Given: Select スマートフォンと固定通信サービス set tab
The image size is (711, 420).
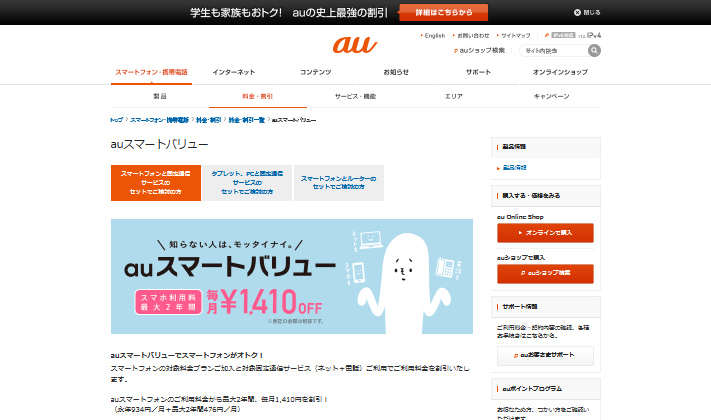Looking at the screenshot, I should point(156,183).
